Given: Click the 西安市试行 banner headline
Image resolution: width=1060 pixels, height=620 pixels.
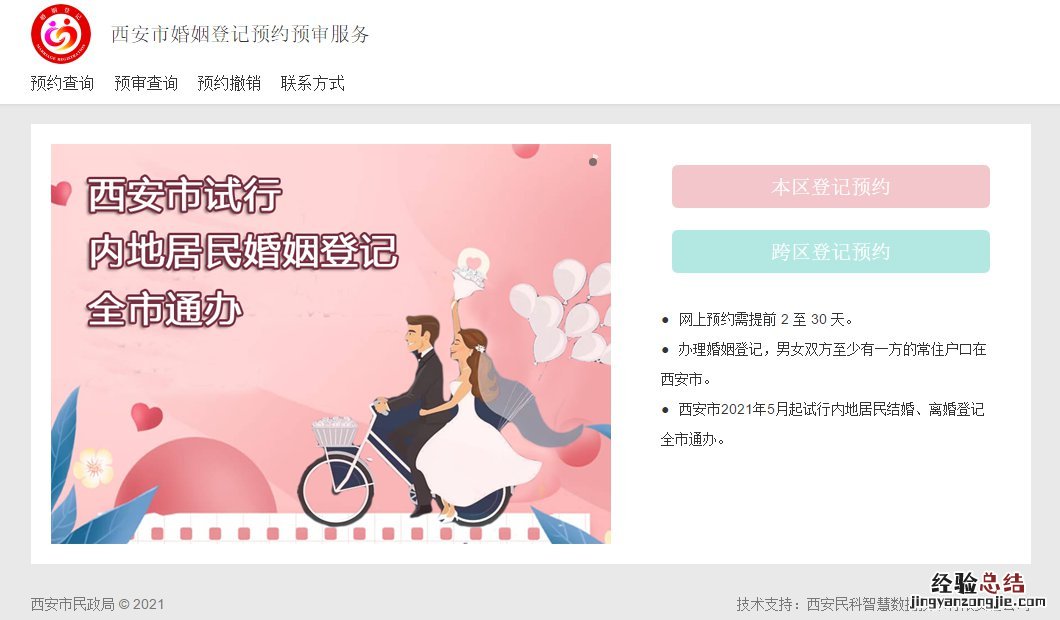Looking at the screenshot, I should (184, 195).
